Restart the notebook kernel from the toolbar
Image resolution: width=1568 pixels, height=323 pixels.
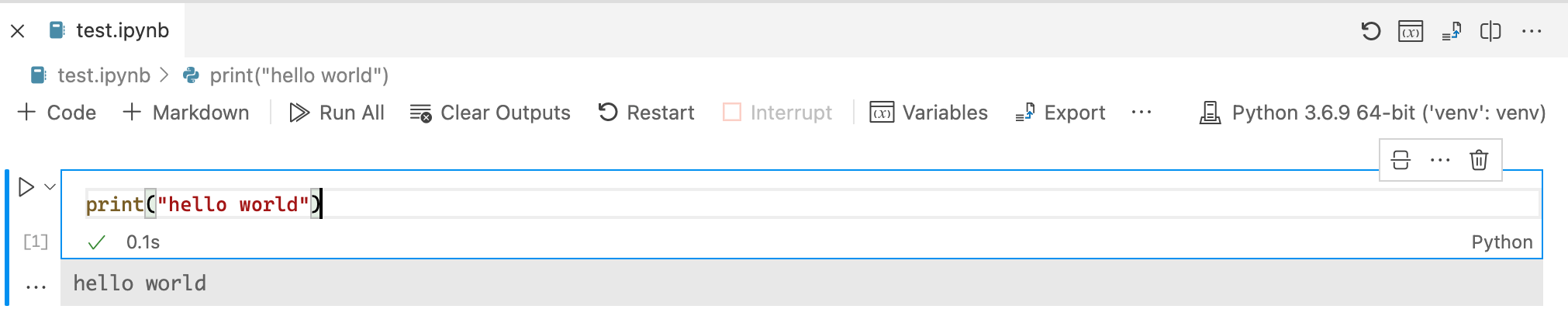pyautogui.click(x=646, y=113)
